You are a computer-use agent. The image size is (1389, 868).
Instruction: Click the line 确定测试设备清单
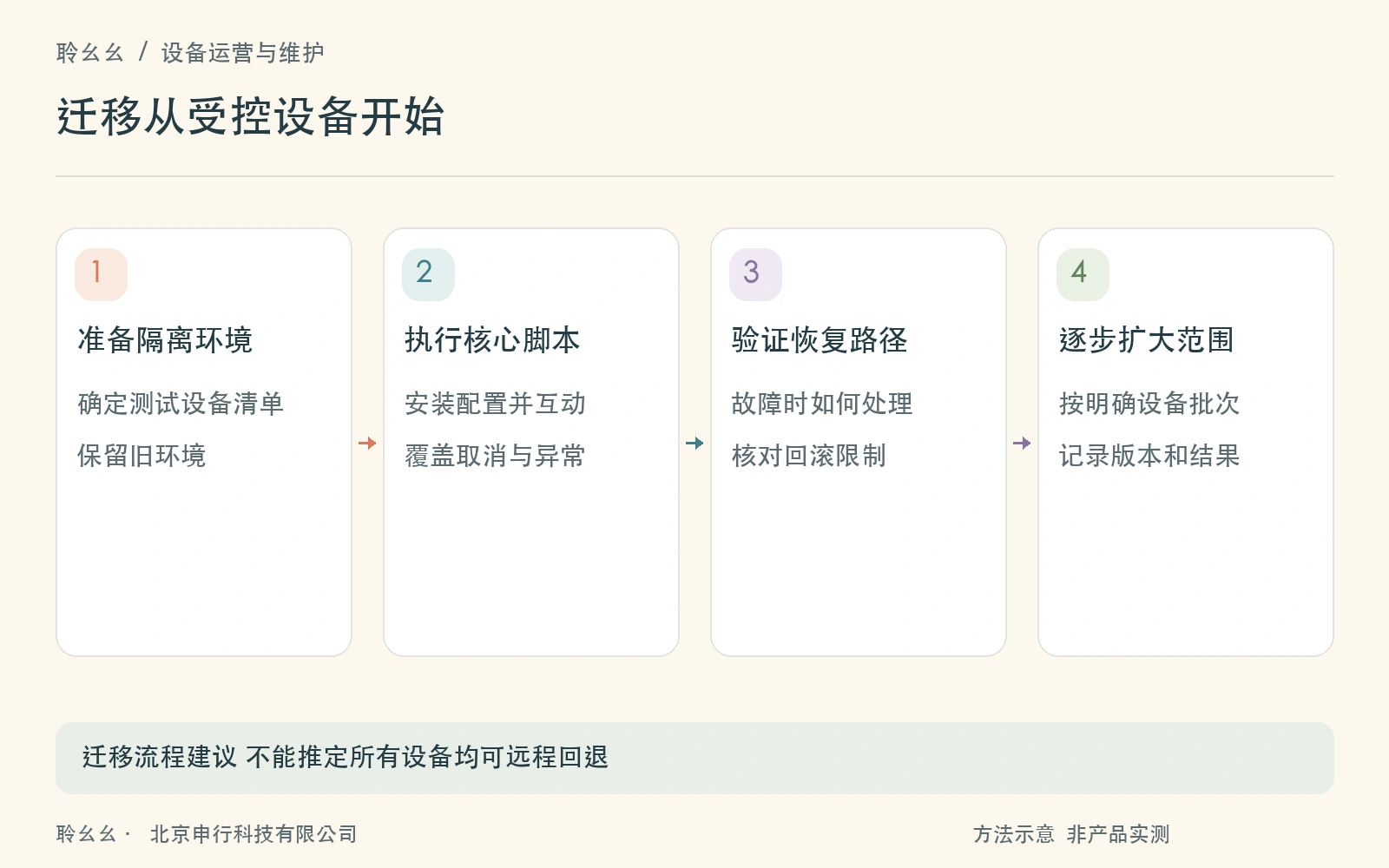[x=181, y=404]
